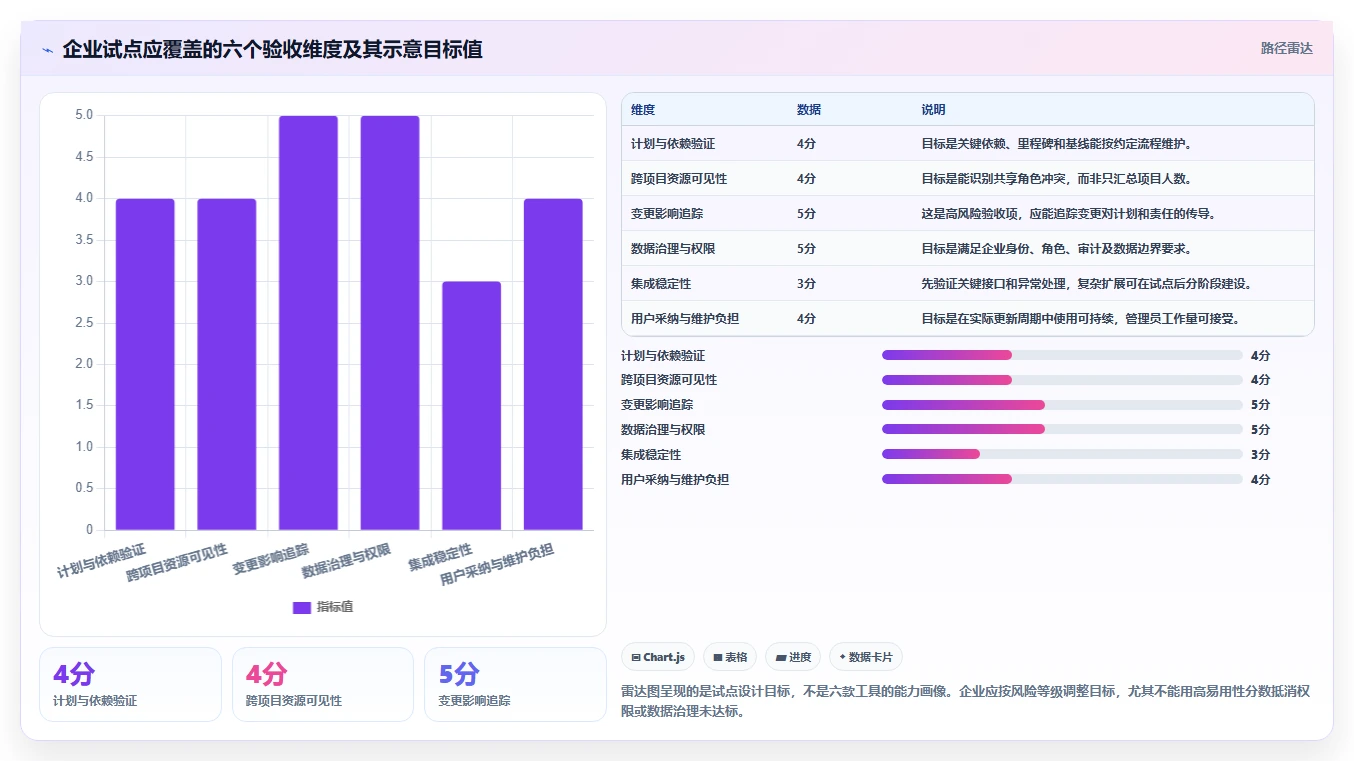Select the 计划与依赖验证 table row cell
The width and height of the screenshot is (1354, 761).
pos(673,144)
